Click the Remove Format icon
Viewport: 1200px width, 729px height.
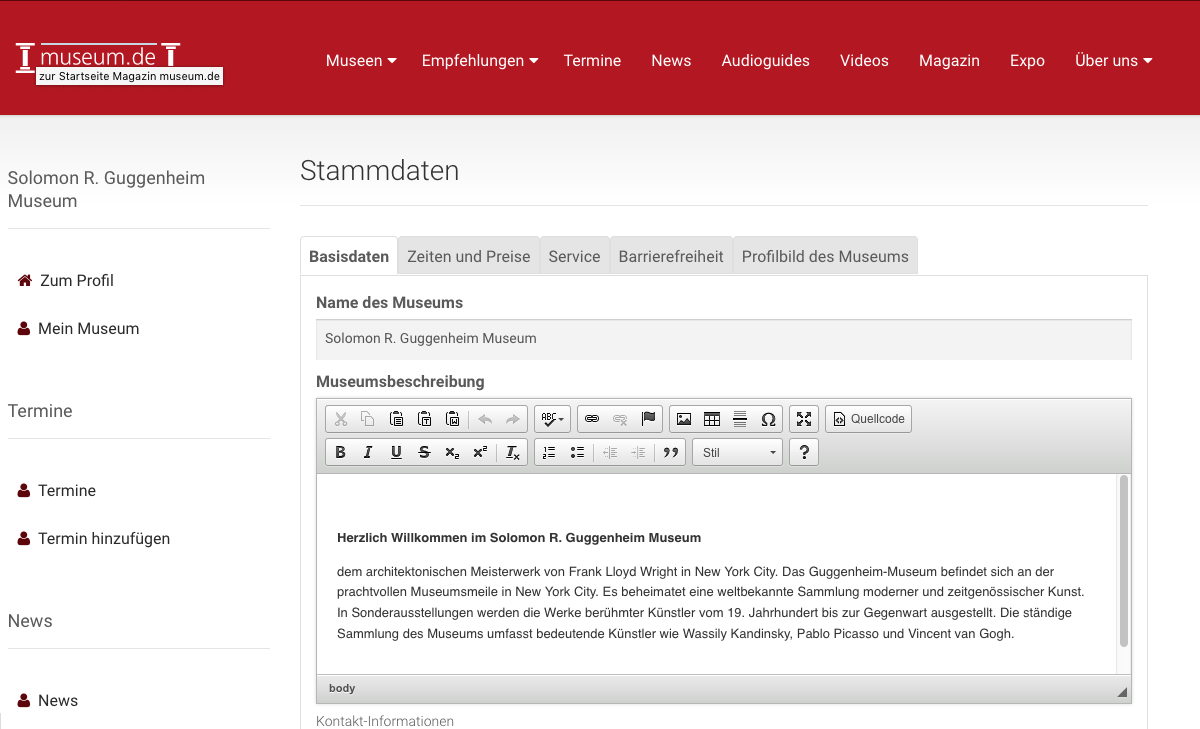click(512, 453)
